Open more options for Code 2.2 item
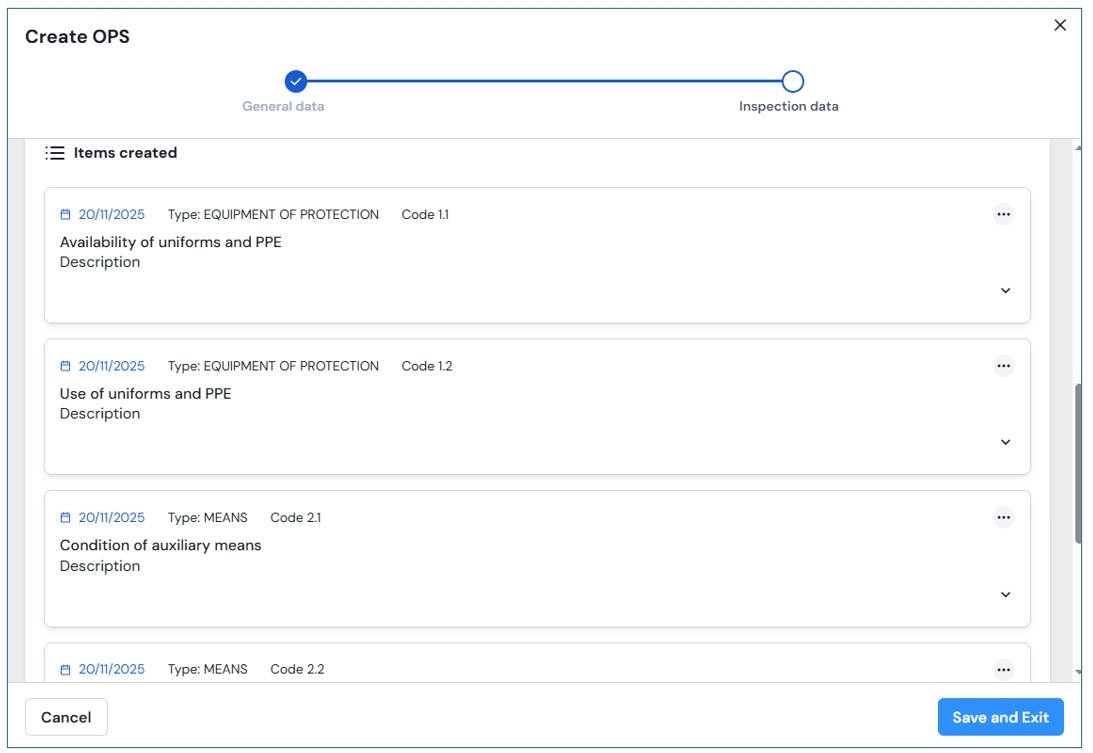The height and width of the screenshot is (753, 1093). (x=1003, y=669)
